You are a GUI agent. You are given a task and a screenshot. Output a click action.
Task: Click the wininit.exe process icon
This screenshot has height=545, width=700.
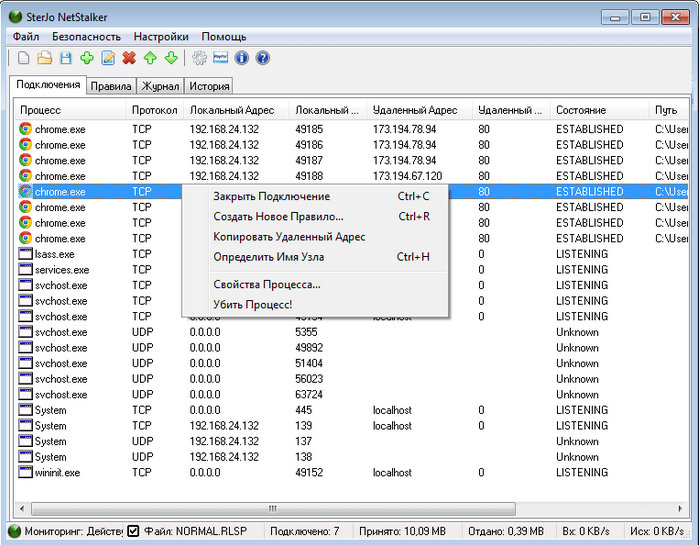pyautogui.click(x=25, y=472)
